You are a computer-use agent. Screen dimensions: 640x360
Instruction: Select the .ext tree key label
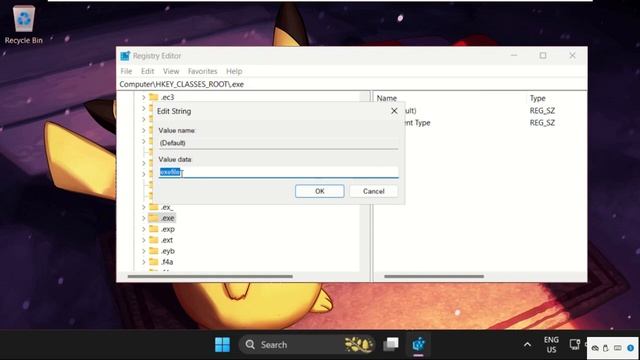(167, 240)
